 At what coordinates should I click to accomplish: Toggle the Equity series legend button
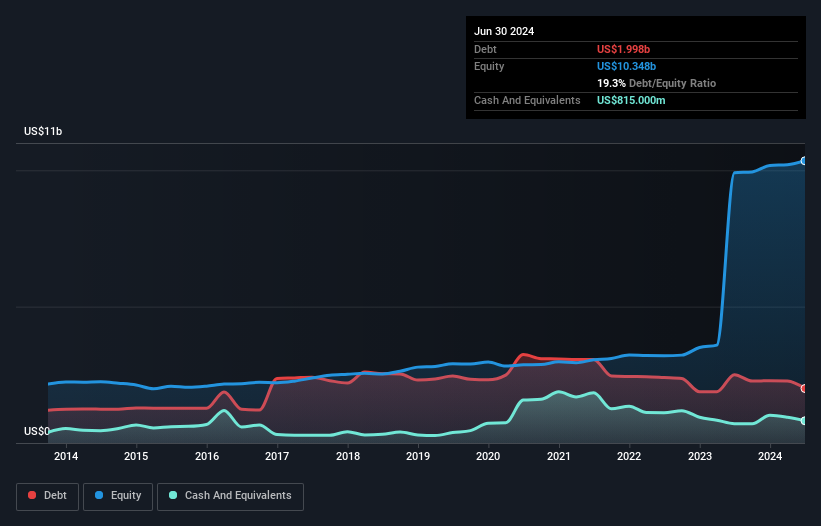pyautogui.click(x=118, y=496)
